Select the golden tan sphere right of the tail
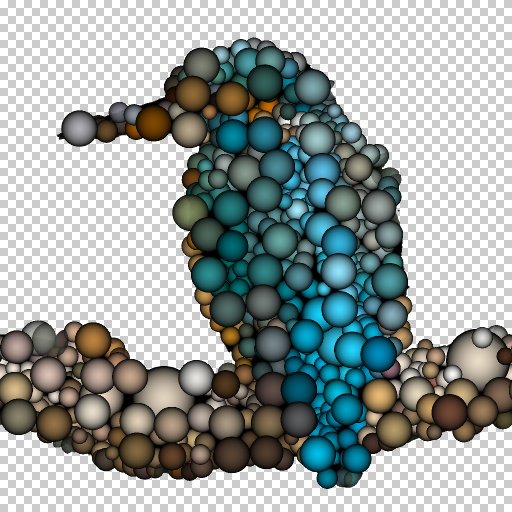512x512 pixels. click(x=379, y=396)
